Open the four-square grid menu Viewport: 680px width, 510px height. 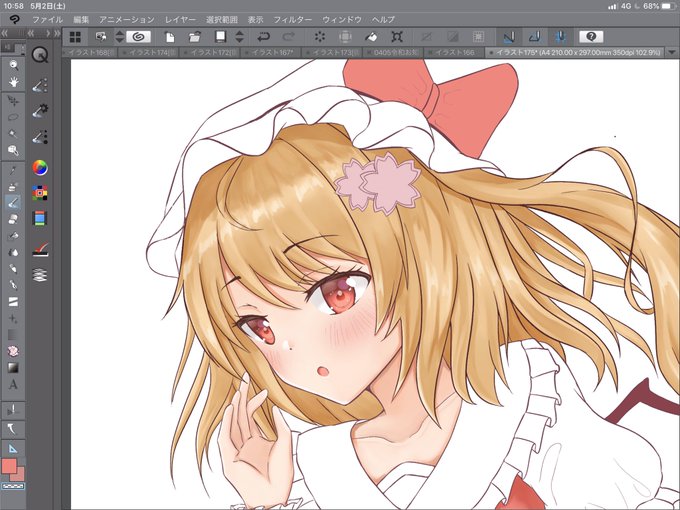[x=75, y=37]
